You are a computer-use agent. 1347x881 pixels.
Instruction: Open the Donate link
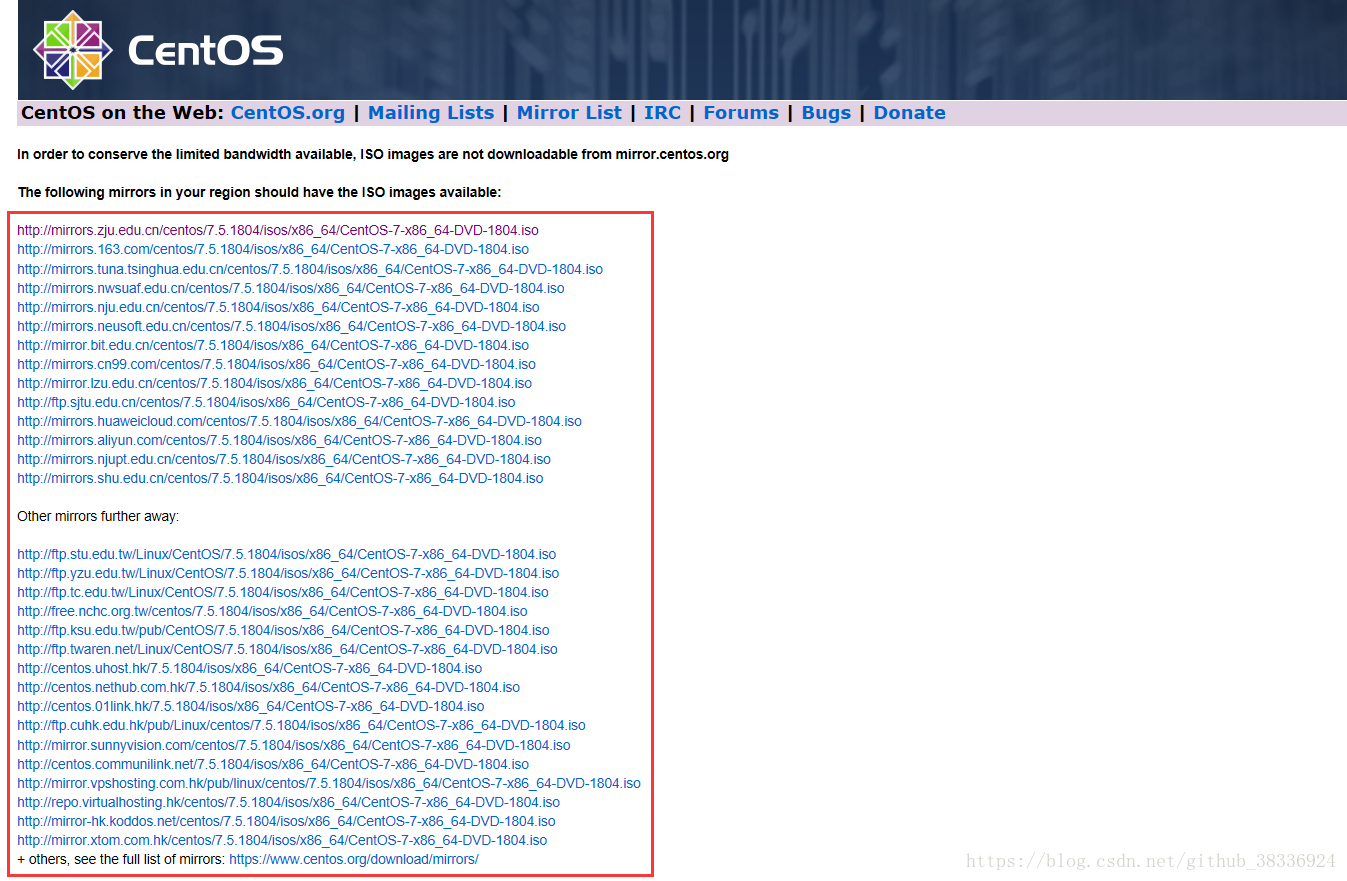pyautogui.click(x=910, y=113)
